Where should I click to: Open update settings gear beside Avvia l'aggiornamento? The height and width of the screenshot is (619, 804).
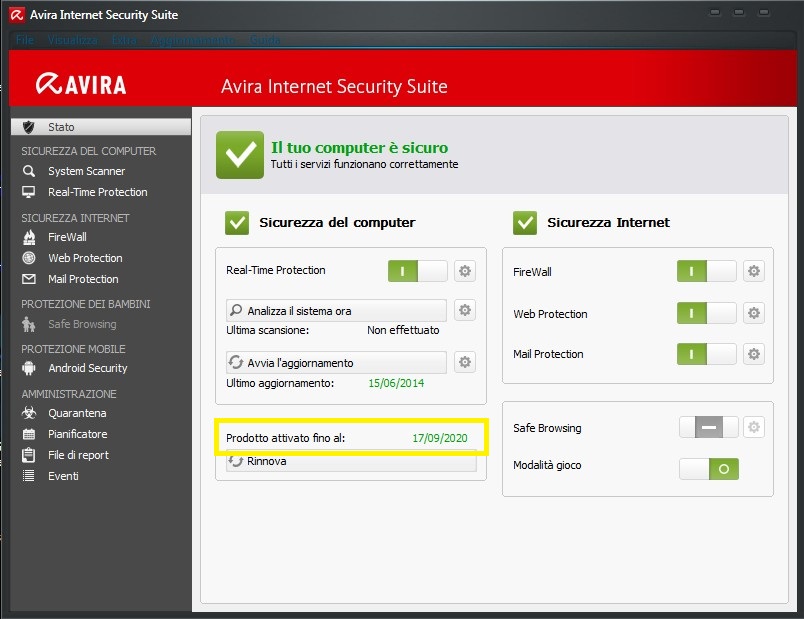click(x=465, y=362)
